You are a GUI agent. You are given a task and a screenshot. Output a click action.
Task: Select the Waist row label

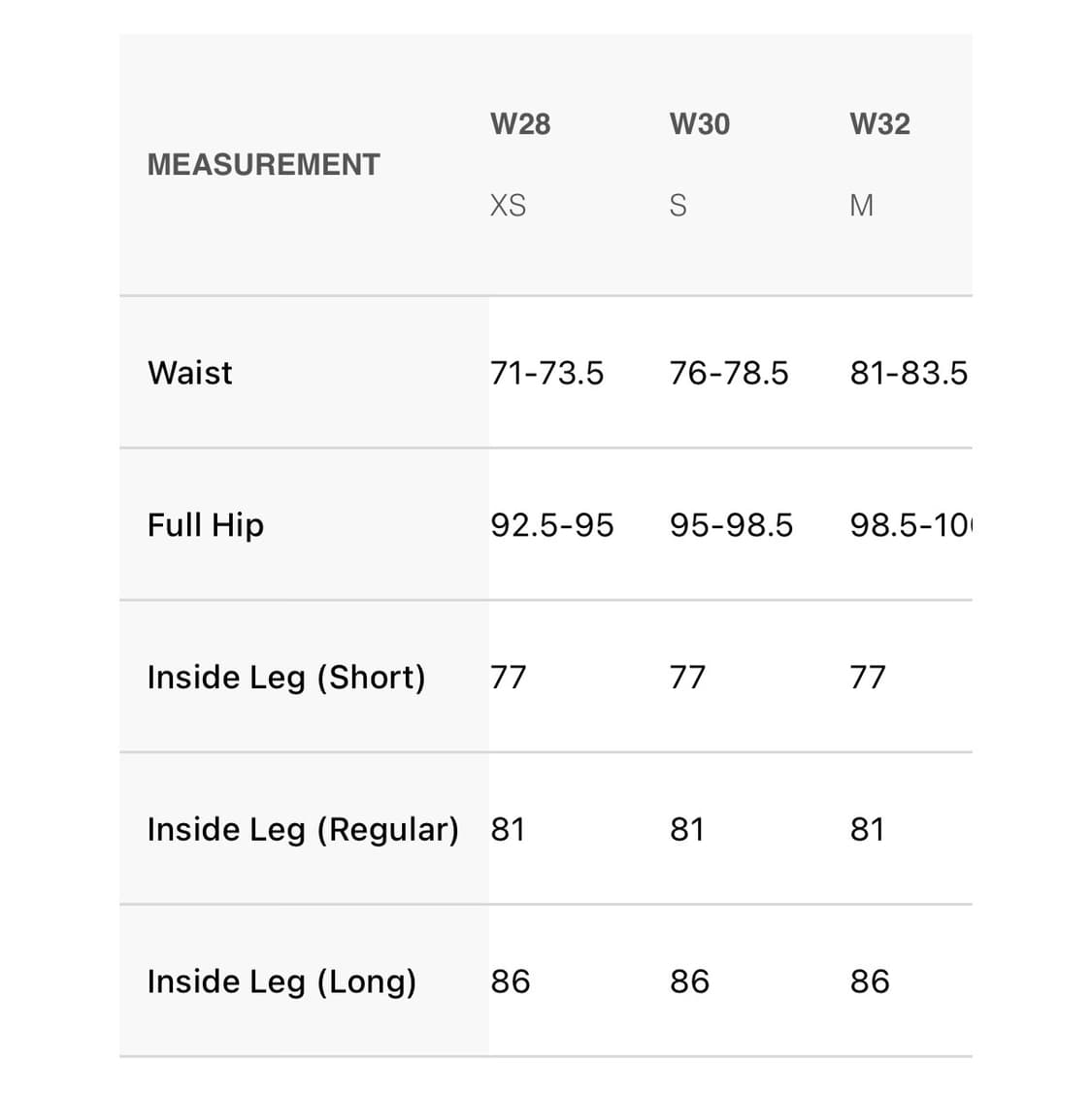[190, 373]
